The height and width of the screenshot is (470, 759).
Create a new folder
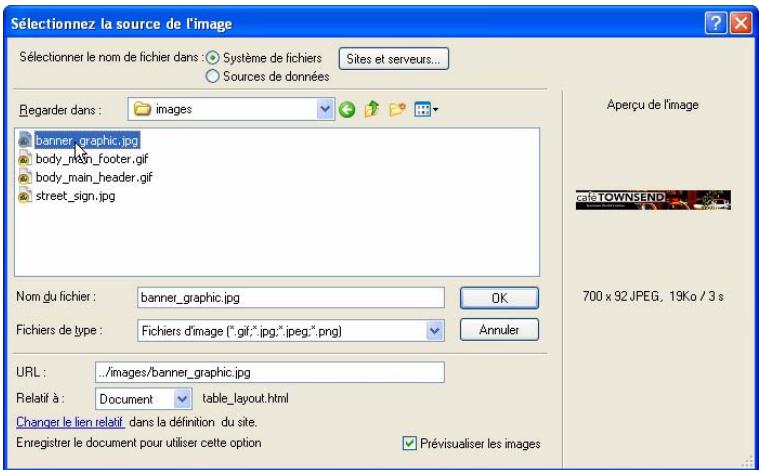[397, 109]
